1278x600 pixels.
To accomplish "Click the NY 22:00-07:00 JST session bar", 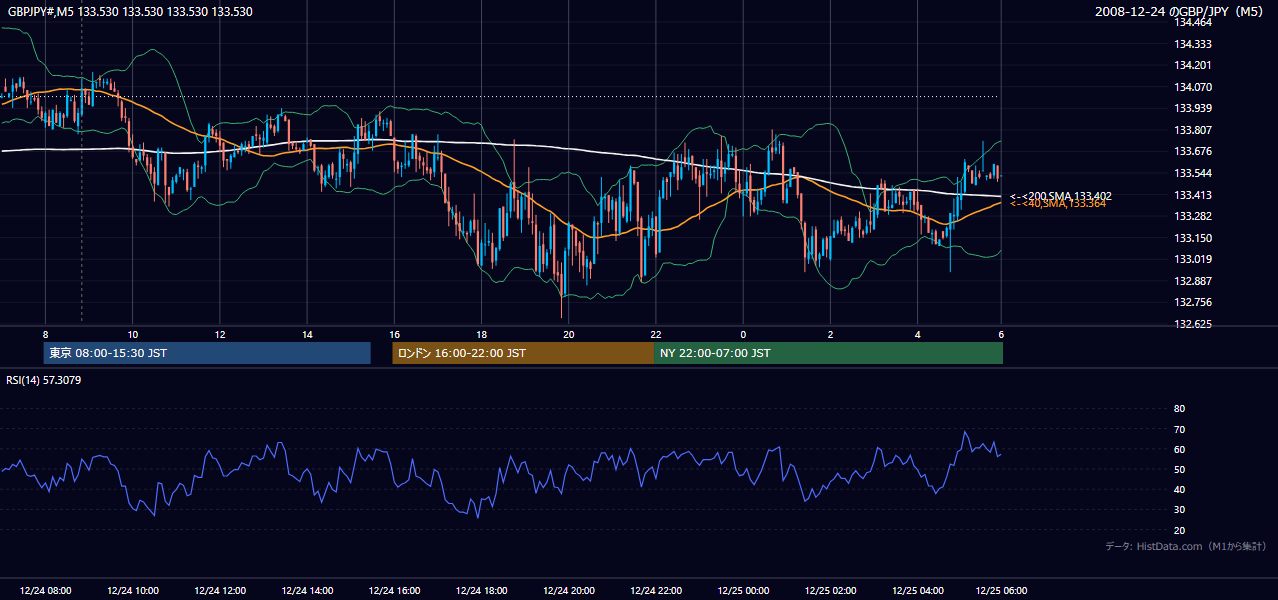I will point(828,353).
